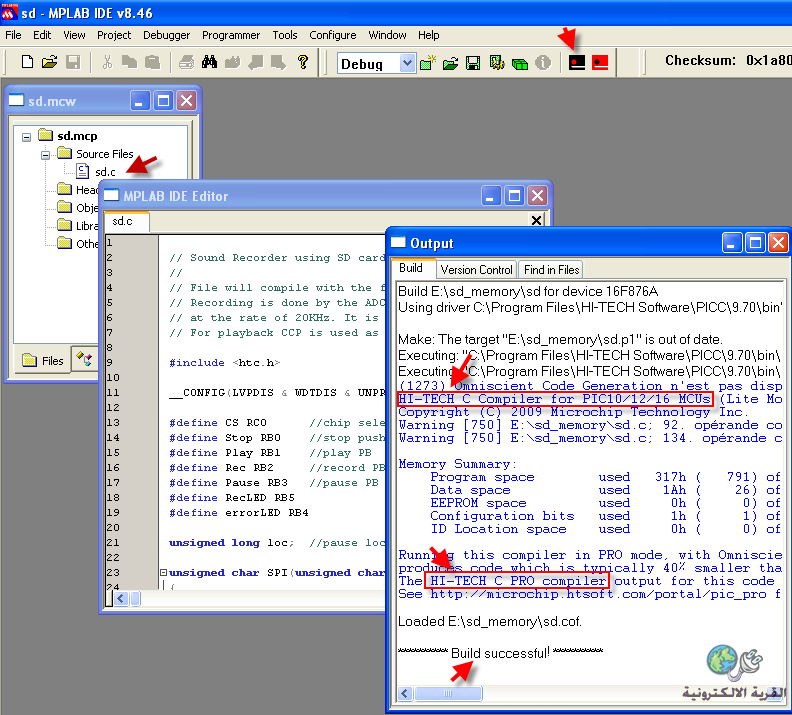Switch to the Symbols tab icon in sd.mcw
The width and height of the screenshot is (792, 715).
coord(84,359)
